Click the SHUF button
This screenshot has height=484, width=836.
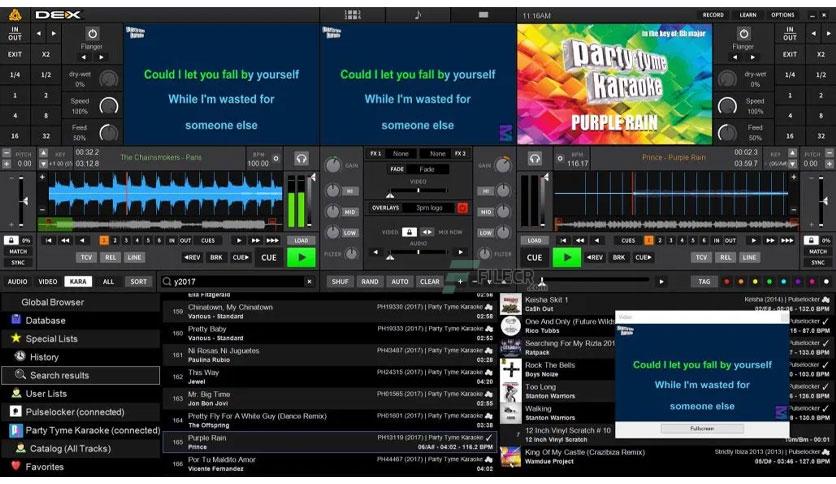point(340,281)
